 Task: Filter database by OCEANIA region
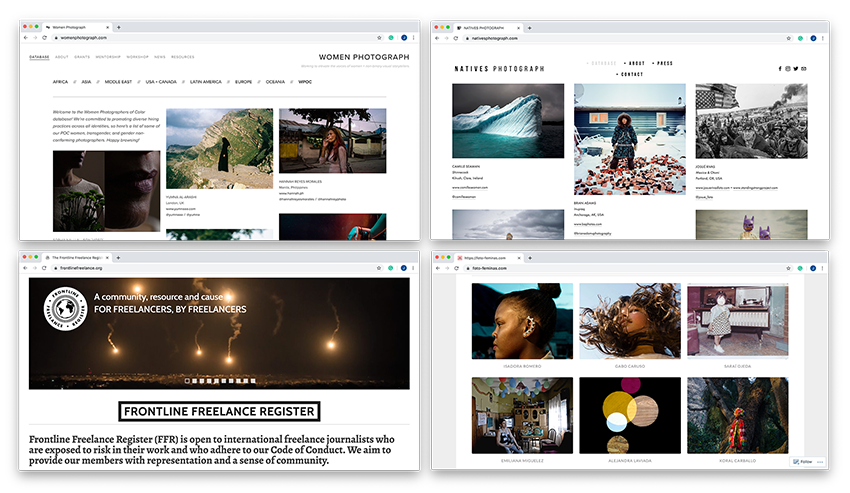(275, 82)
